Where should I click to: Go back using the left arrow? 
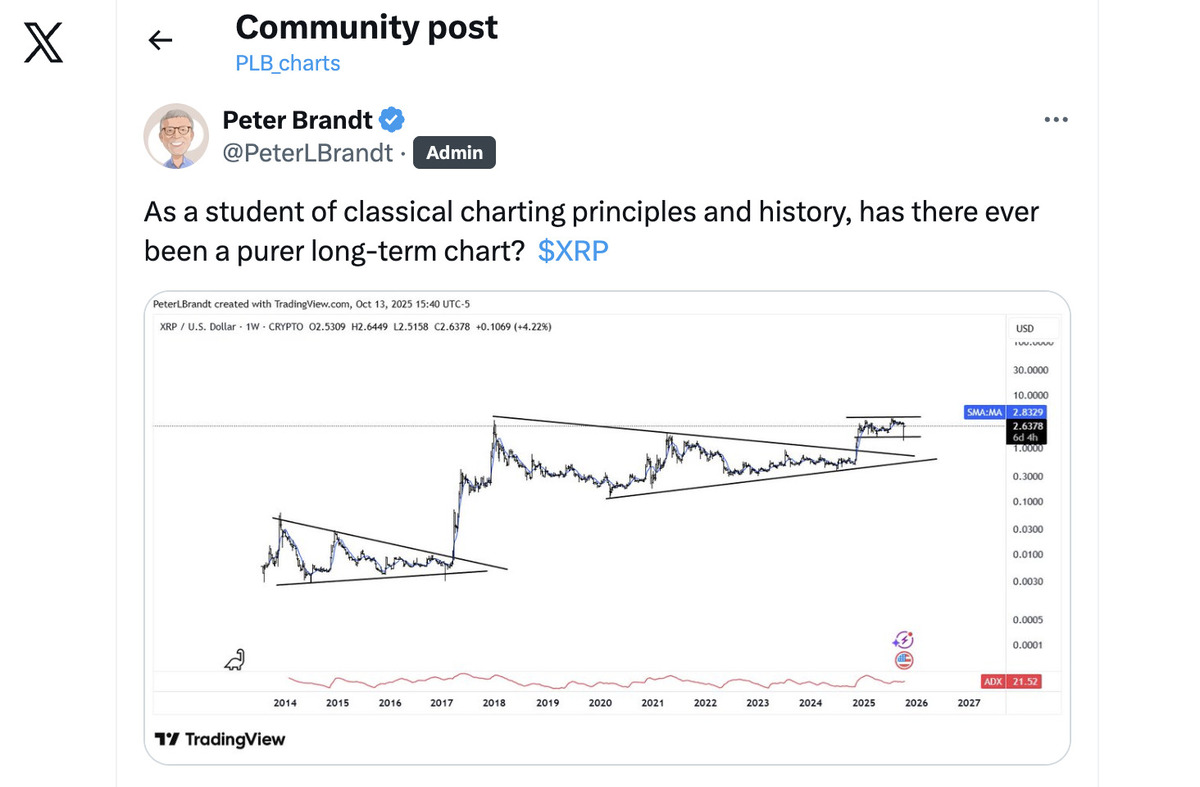(x=160, y=40)
